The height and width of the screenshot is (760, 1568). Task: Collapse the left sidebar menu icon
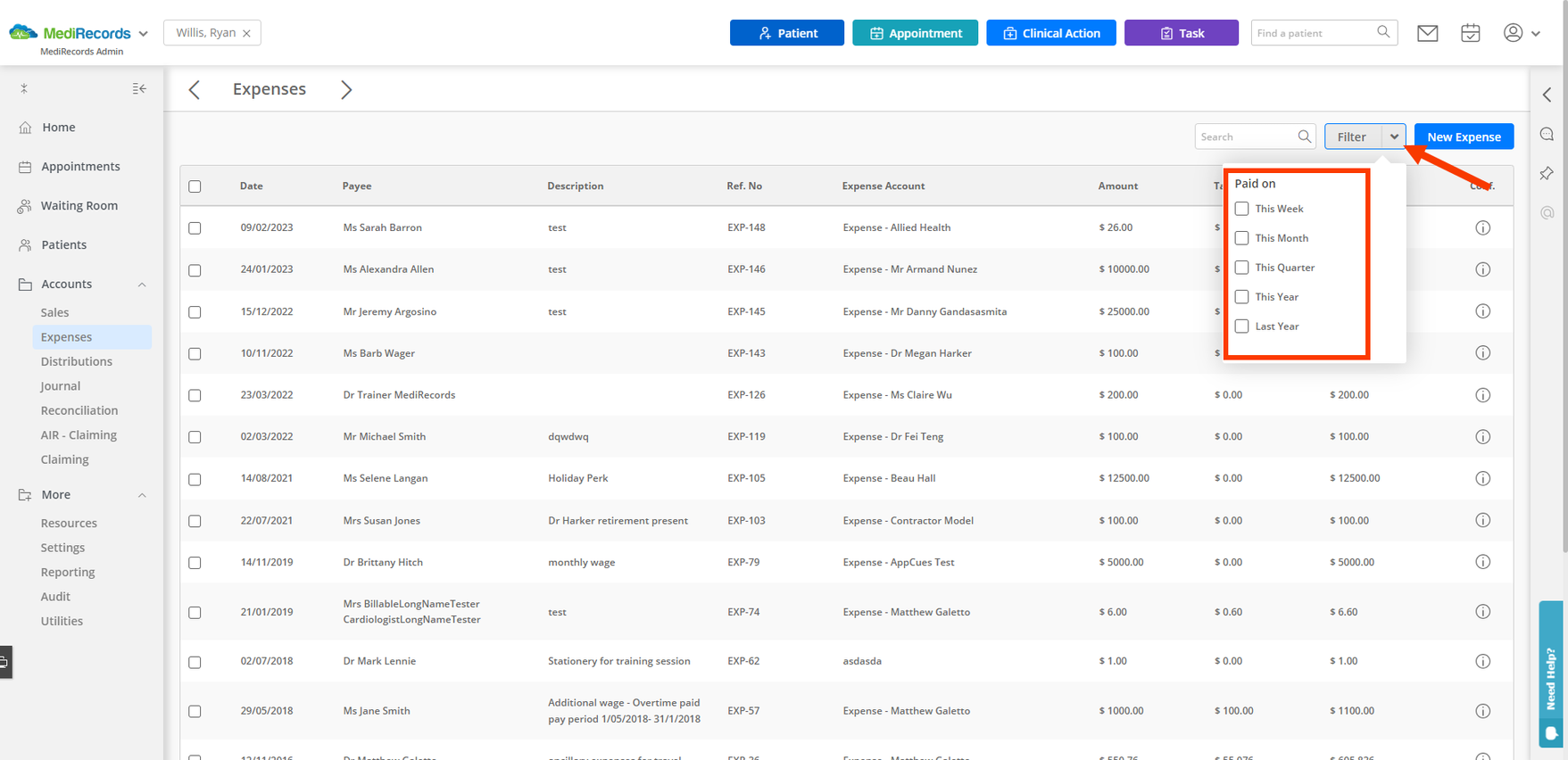(x=139, y=88)
